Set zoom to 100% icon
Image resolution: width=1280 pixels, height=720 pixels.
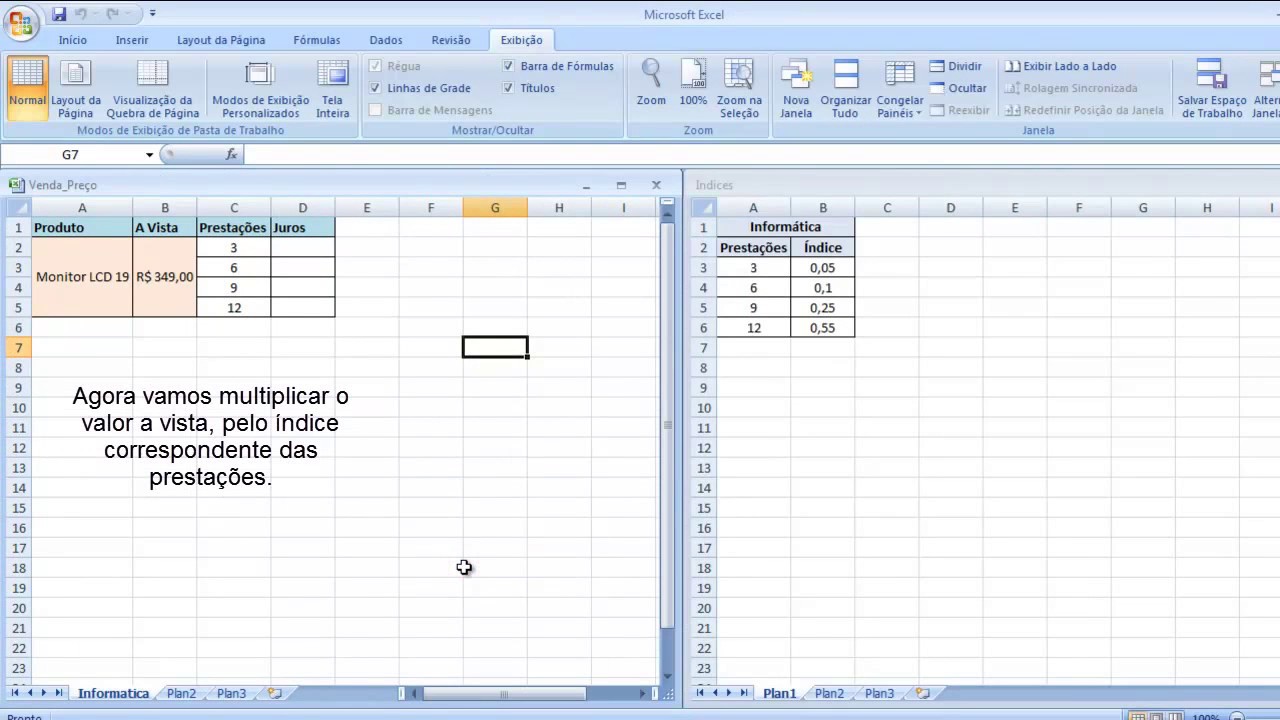[693, 84]
